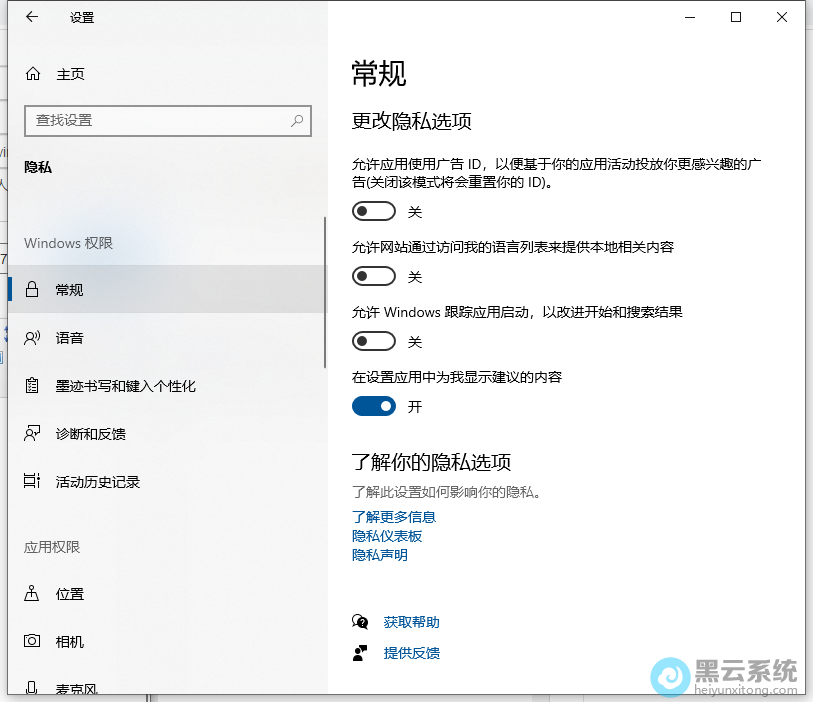This screenshot has width=813, height=702.
Task: Click the back arrow in Settings
Action: [32, 17]
